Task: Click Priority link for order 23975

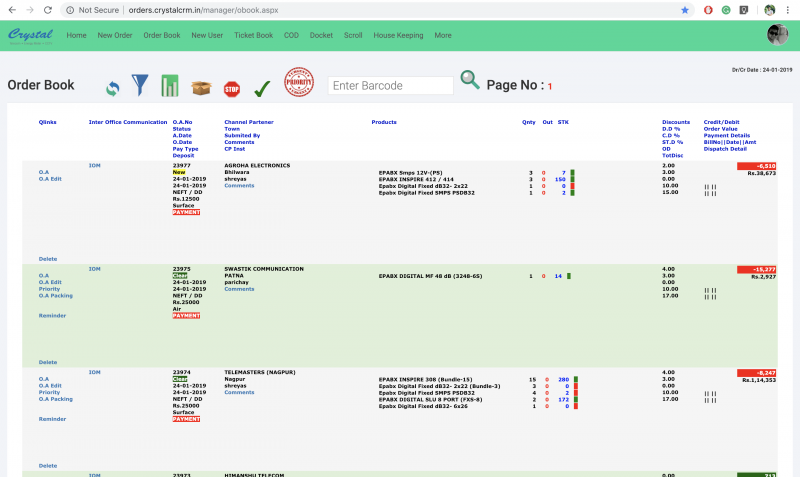Action: click(49, 289)
